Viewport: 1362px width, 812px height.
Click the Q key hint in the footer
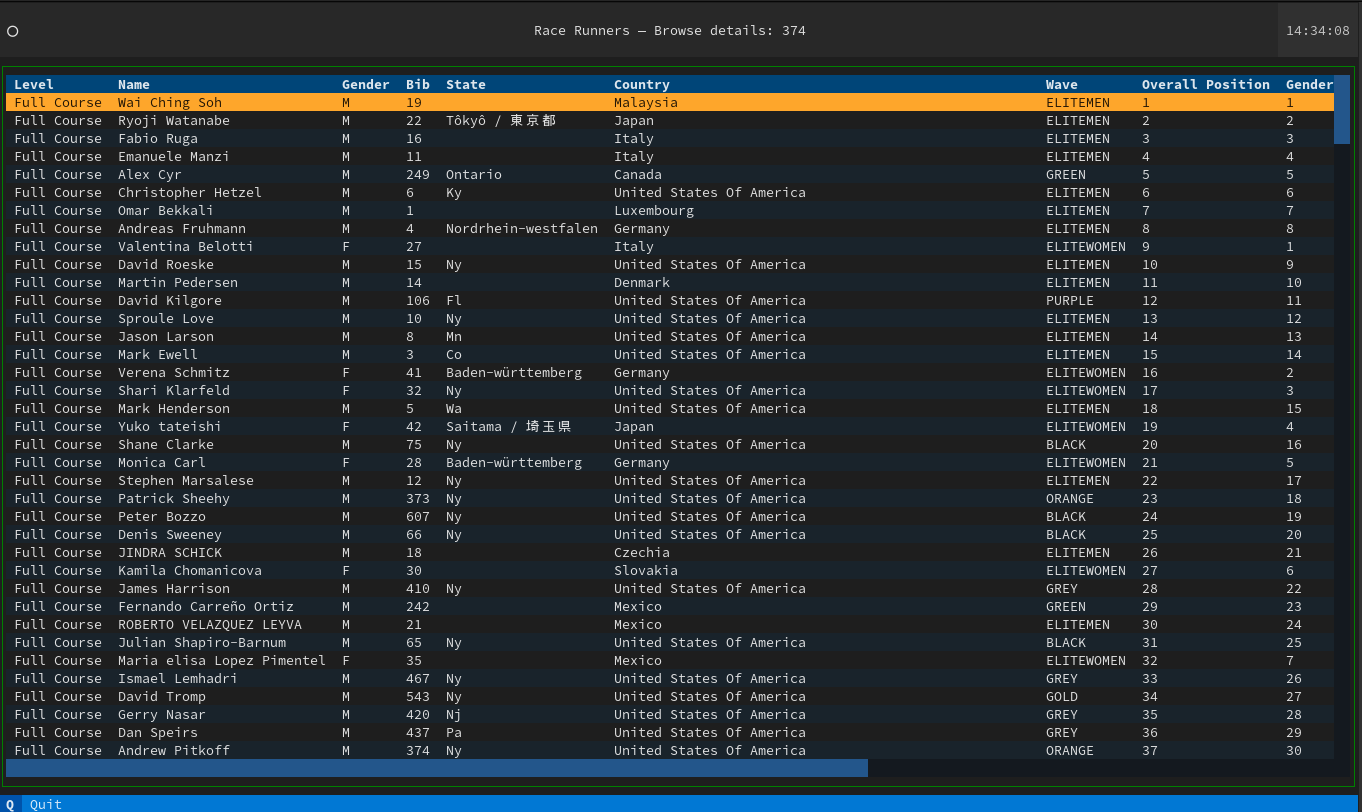pos(10,804)
